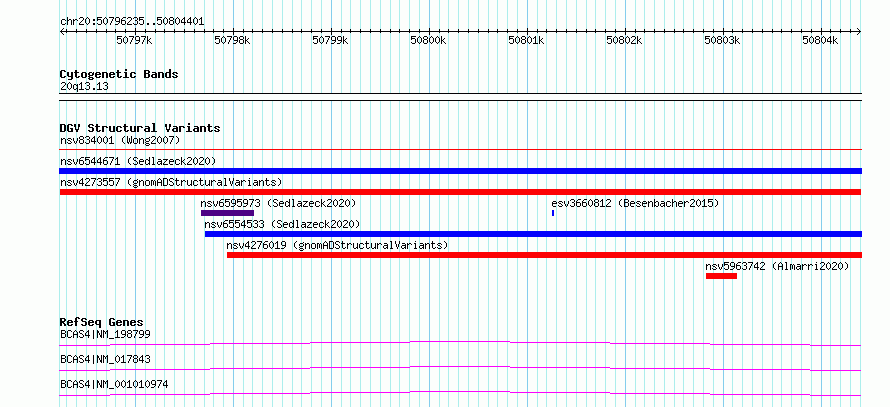Open variant label nsv5963742 (Almarri2020)
This screenshot has width=890, height=407.
(777, 266)
